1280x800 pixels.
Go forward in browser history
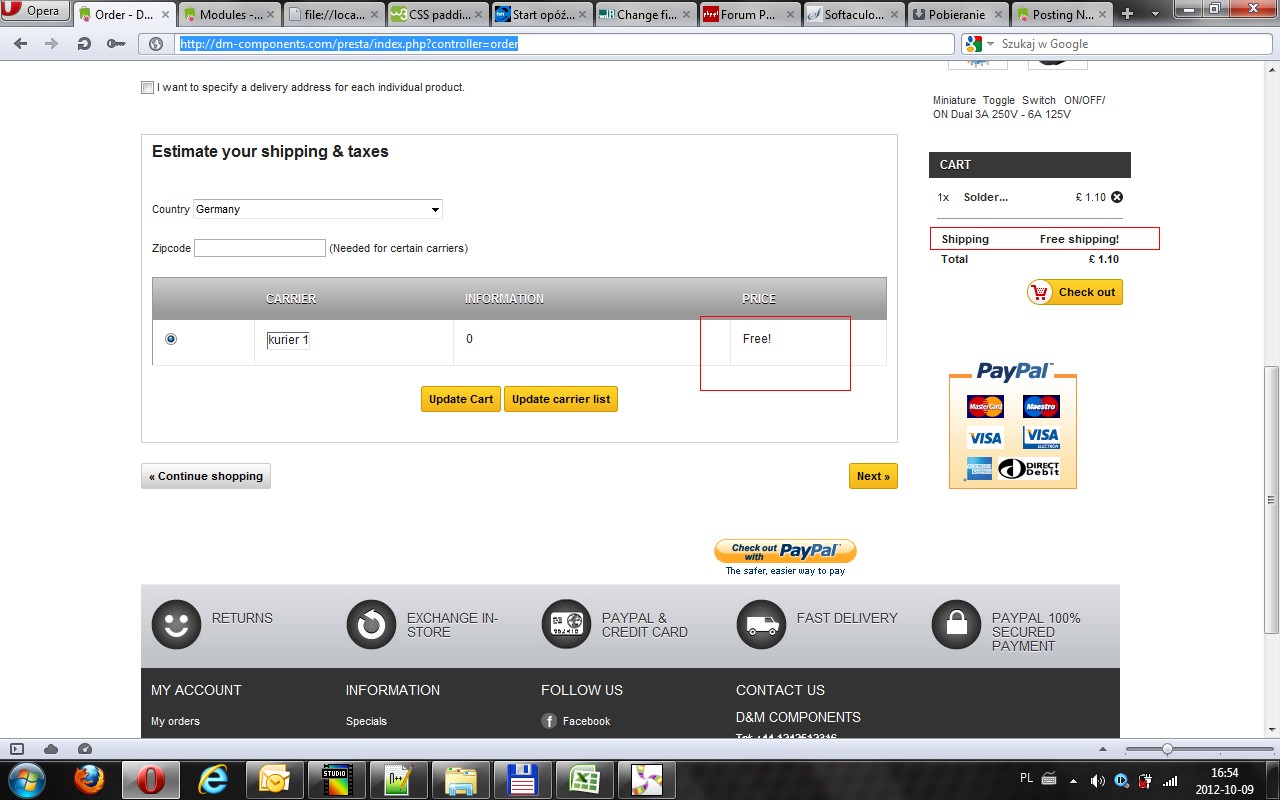pyautogui.click(x=51, y=44)
